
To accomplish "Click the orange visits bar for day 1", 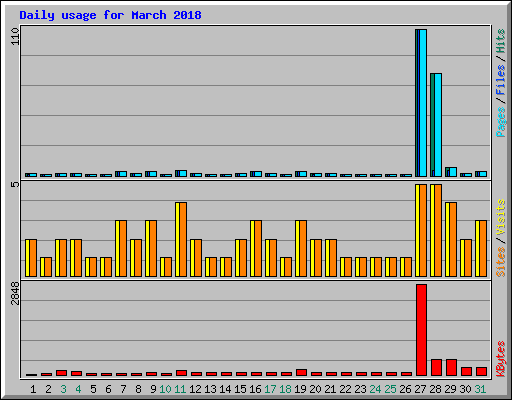I will point(33,258).
